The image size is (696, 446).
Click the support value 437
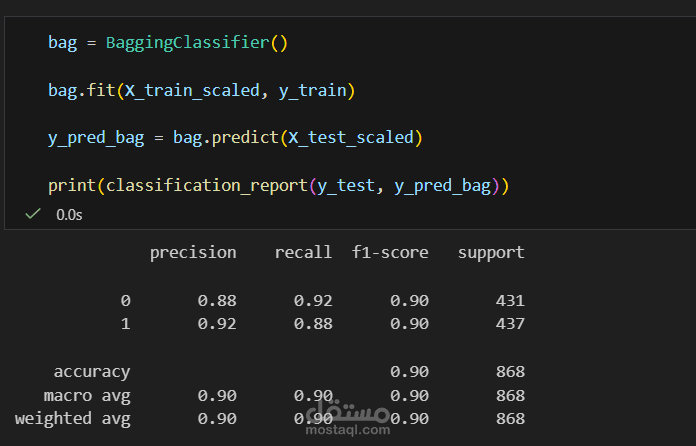point(510,324)
